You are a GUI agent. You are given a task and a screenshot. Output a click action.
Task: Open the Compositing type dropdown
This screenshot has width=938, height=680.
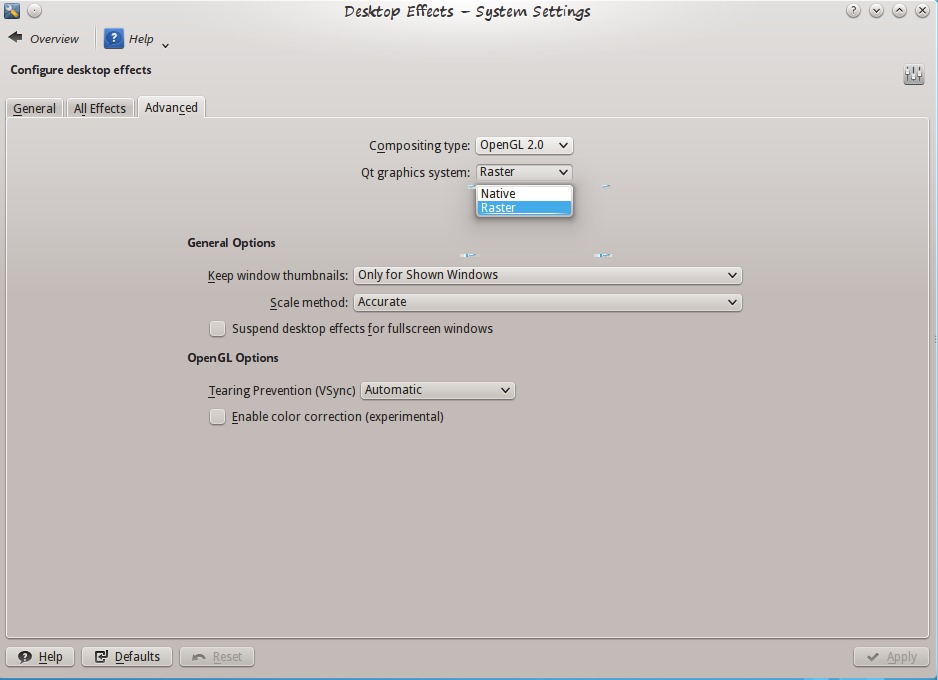click(x=523, y=145)
